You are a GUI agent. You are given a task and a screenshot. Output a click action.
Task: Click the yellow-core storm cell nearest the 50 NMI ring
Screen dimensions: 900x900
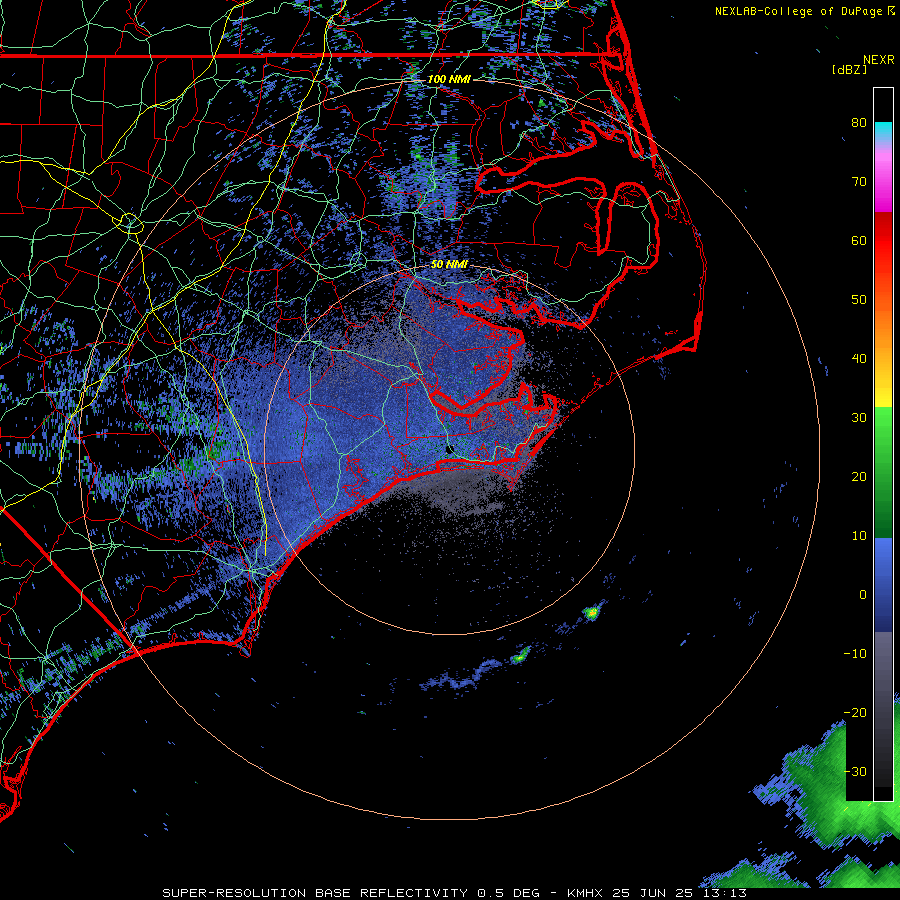pyautogui.click(x=591, y=613)
